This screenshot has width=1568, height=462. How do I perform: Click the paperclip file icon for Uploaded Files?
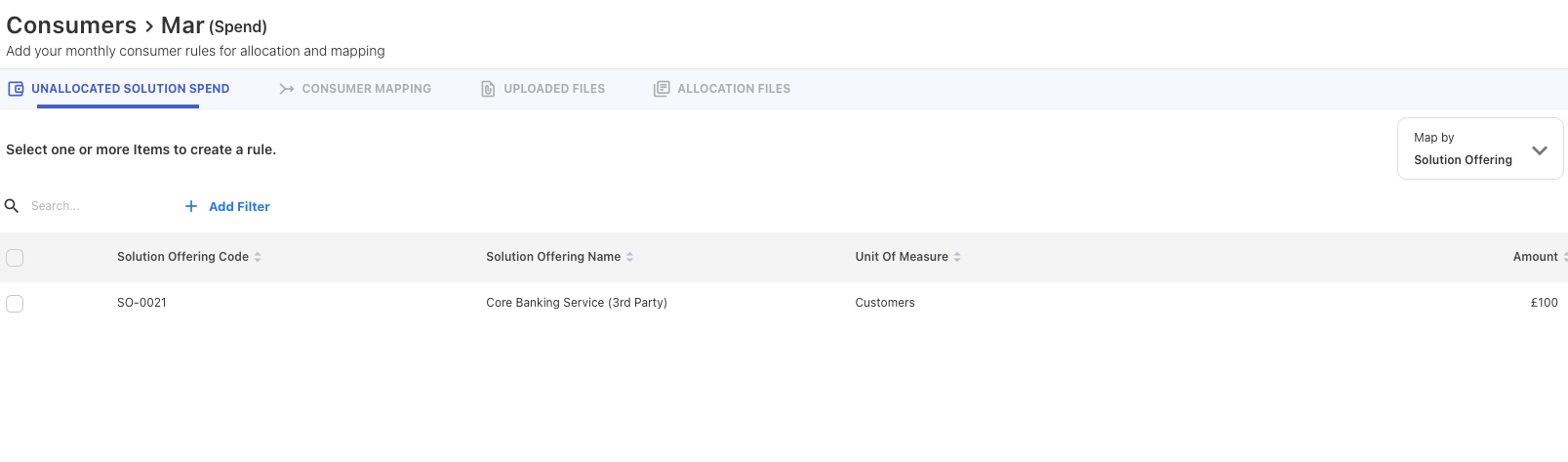[488, 89]
